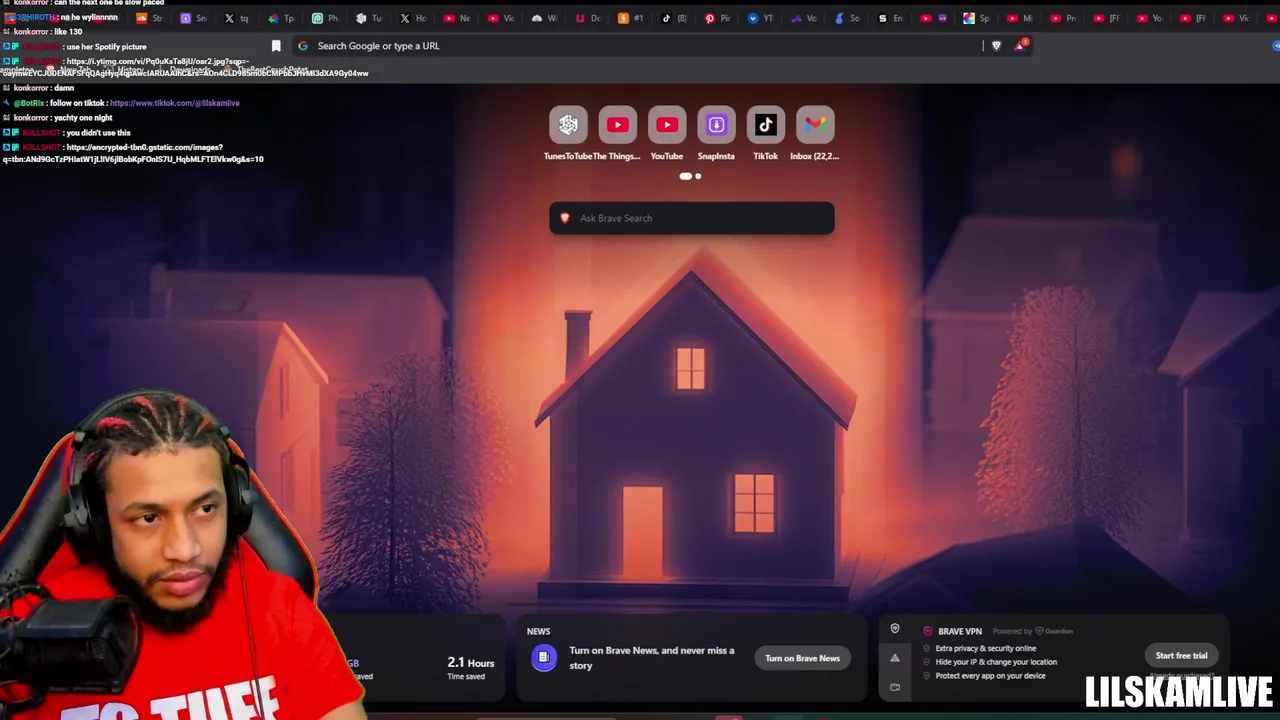Click the Google icon in the address bar

(x=303, y=46)
